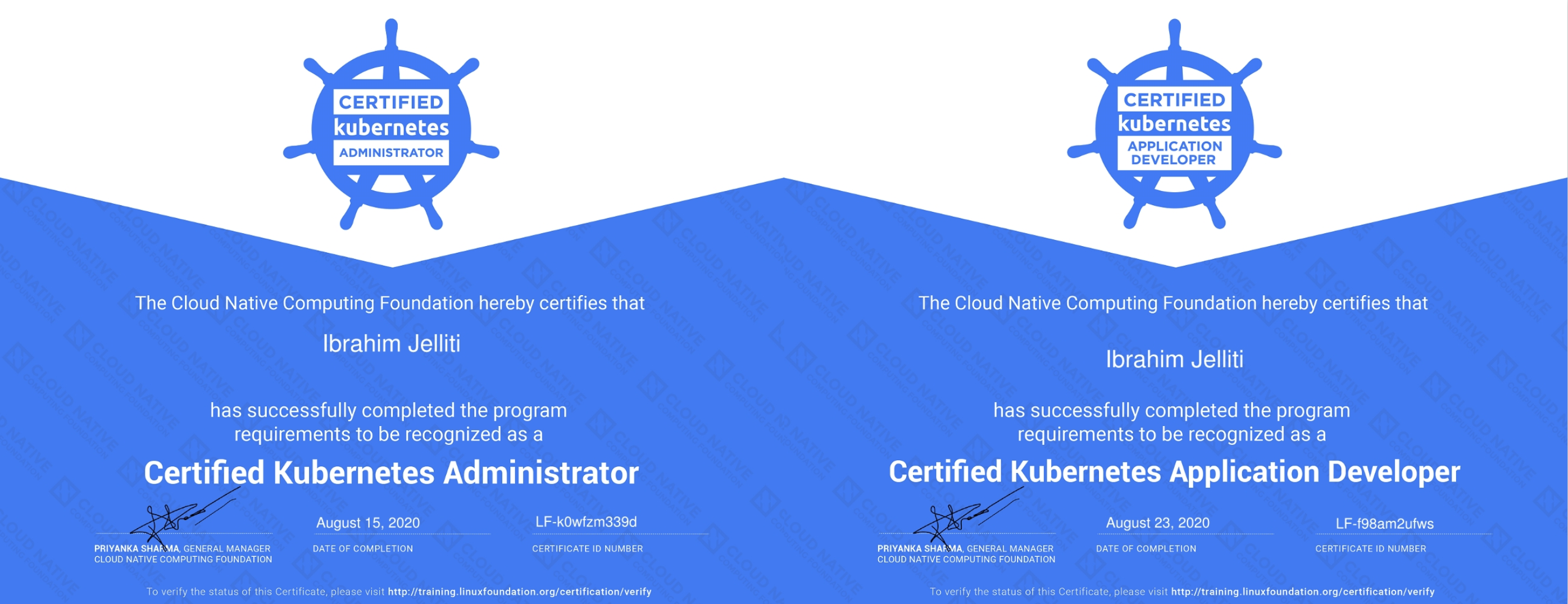1568x604 pixels.
Task: Click the date August 23, 2020
Action: (x=1157, y=523)
